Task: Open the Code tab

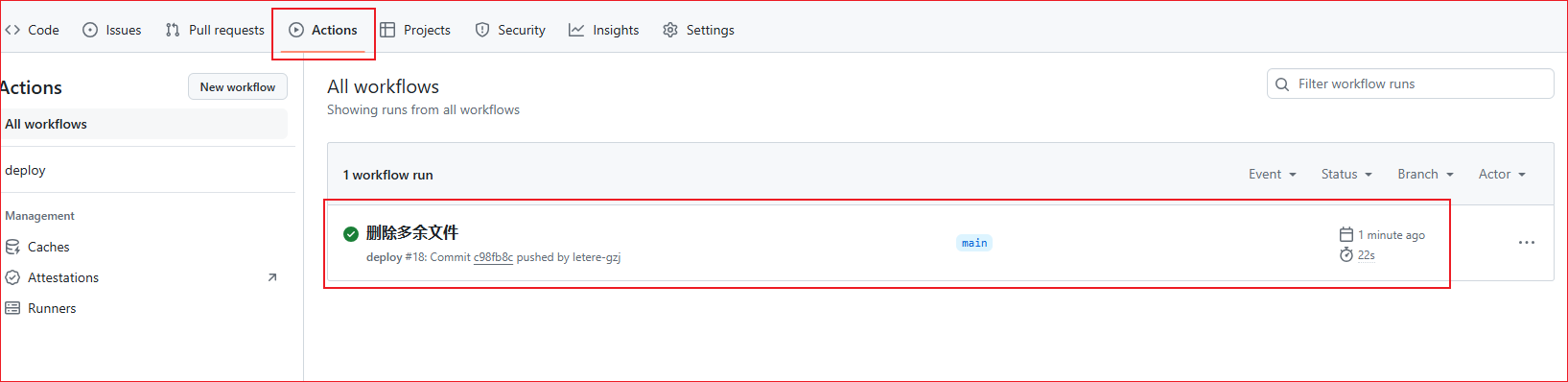Action: coord(32,30)
